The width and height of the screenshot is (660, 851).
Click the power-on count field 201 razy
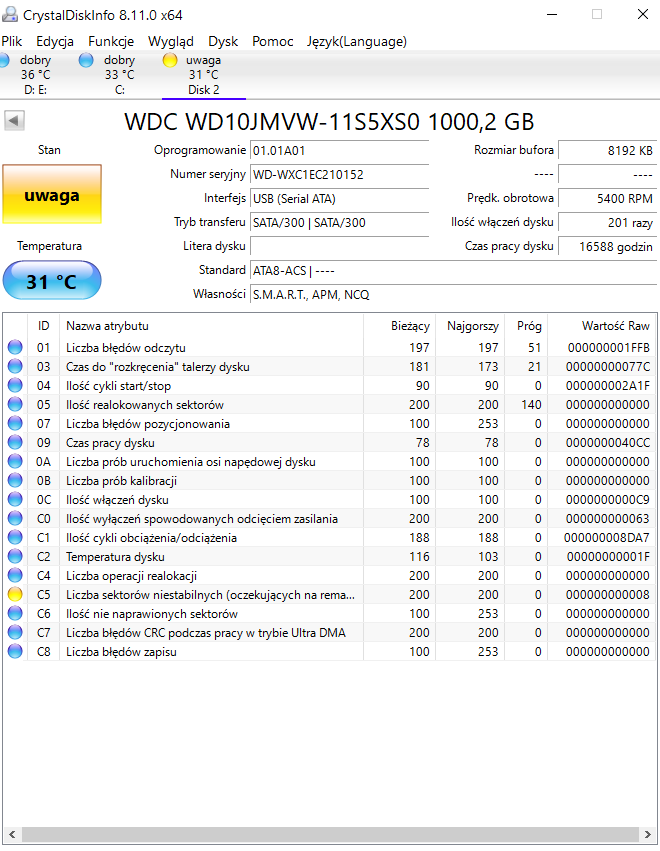coord(607,222)
